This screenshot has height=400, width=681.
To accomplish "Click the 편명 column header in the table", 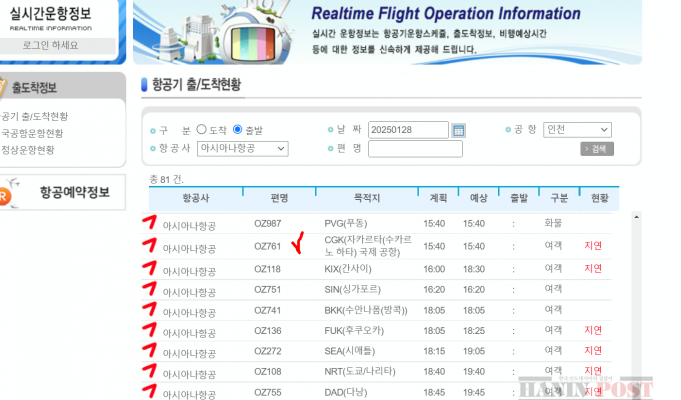I will pos(279,198).
